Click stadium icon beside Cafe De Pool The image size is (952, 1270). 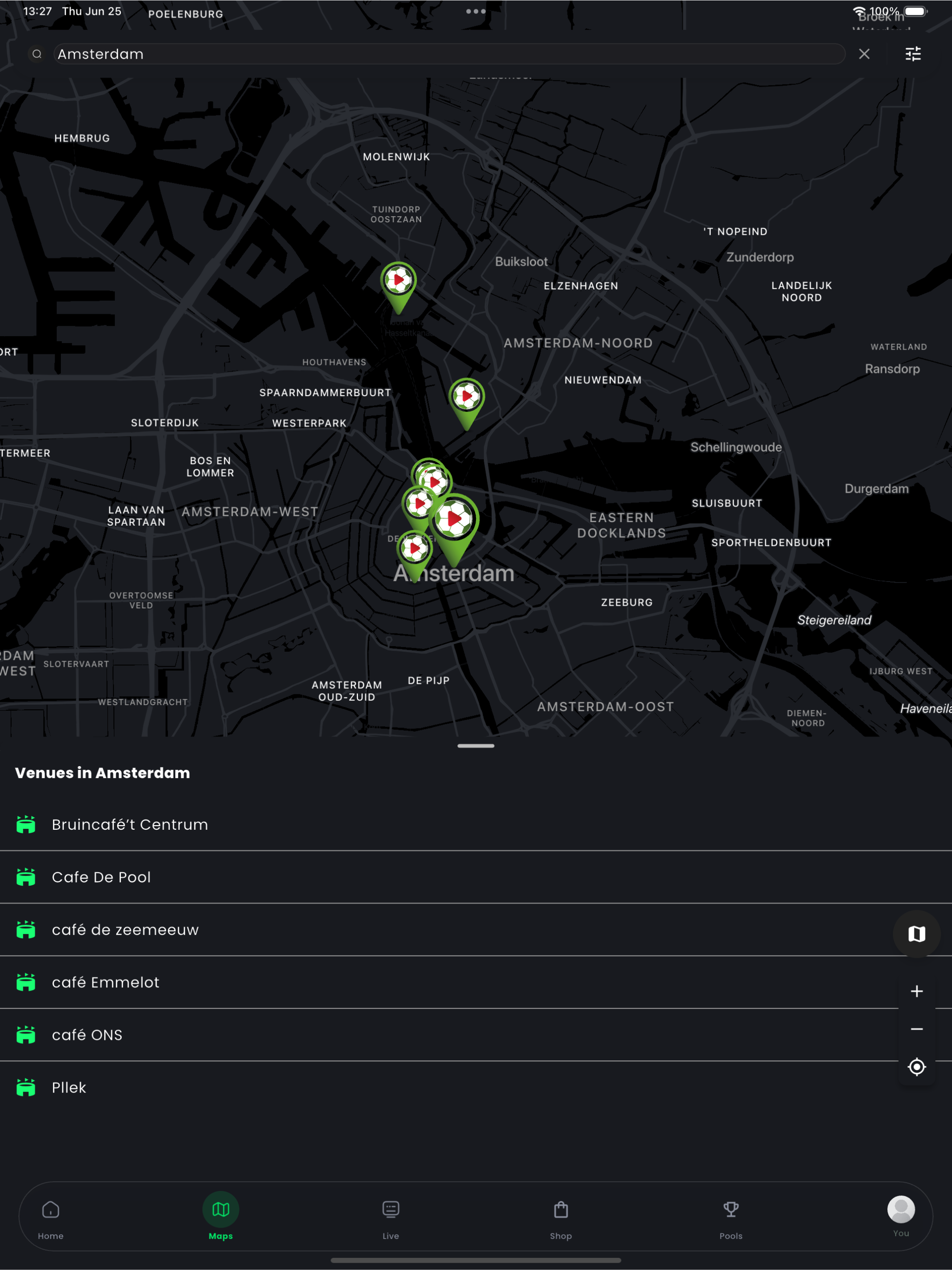[x=26, y=877]
